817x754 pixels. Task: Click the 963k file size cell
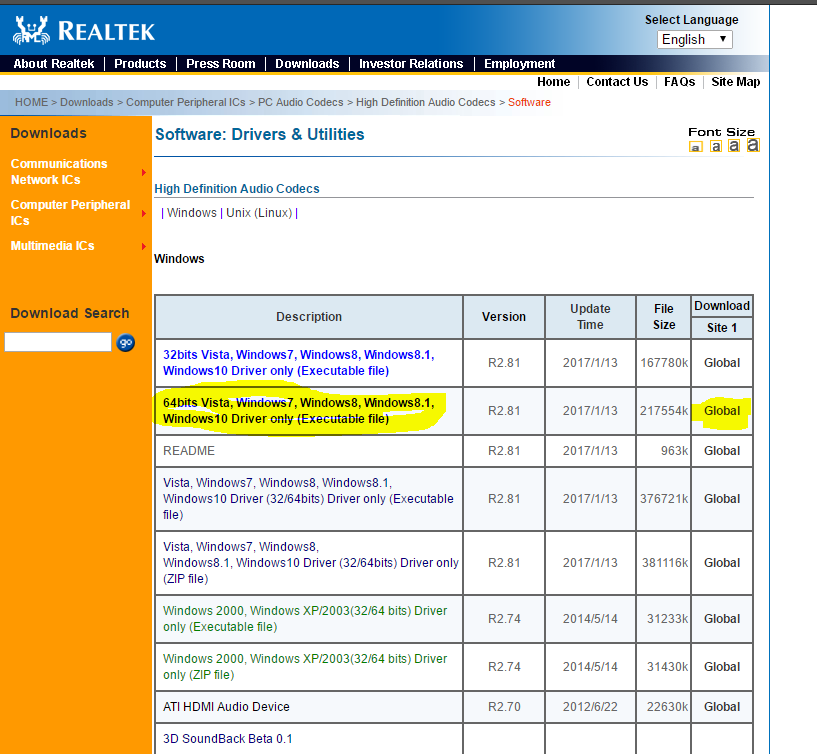pos(664,451)
